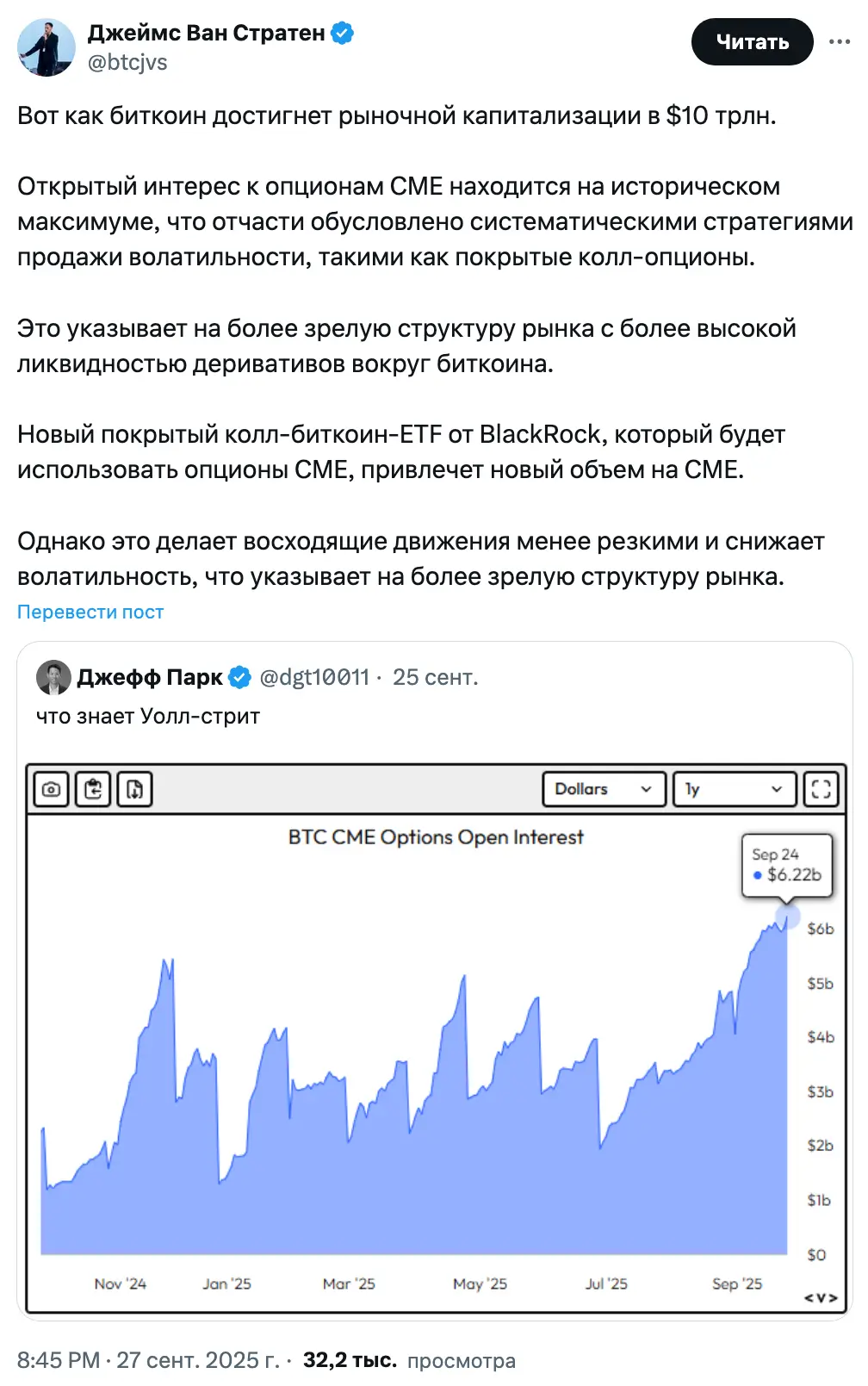This screenshot has width=868, height=1386.
Task: Open James Van Straten's profile avatar
Action: [46, 47]
